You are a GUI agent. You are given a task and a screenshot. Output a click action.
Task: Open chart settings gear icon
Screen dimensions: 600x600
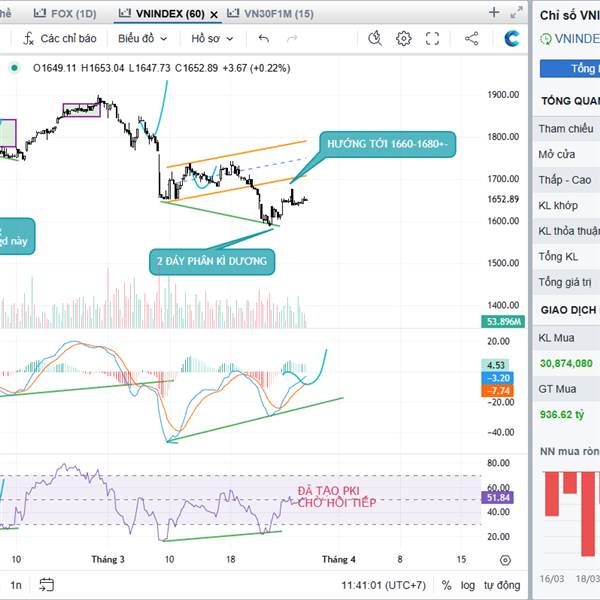pyautogui.click(x=404, y=38)
